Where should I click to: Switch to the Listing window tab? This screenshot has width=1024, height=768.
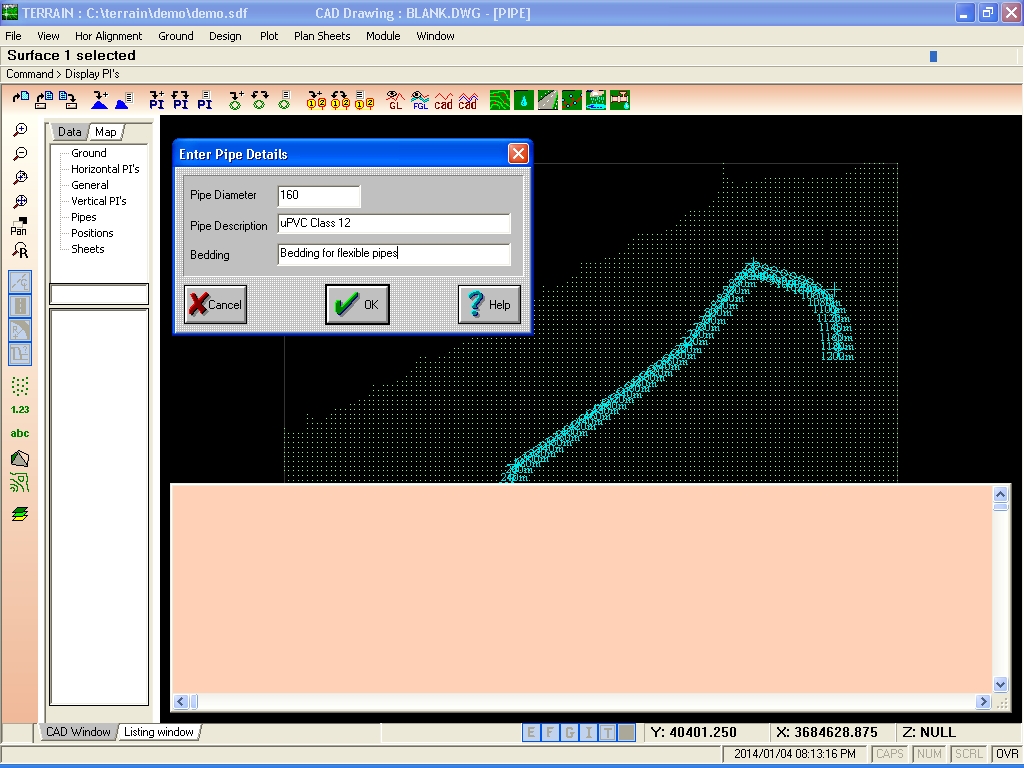pos(159,732)
